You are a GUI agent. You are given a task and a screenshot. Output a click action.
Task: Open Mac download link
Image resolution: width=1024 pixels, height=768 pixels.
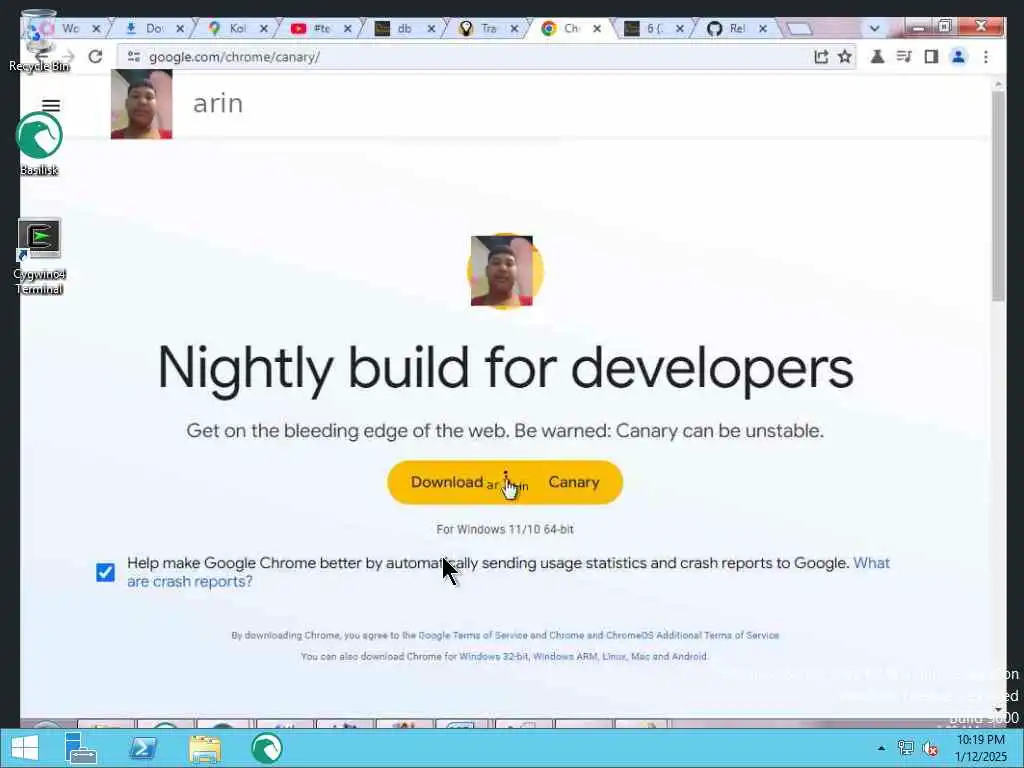tap(640, 656)
